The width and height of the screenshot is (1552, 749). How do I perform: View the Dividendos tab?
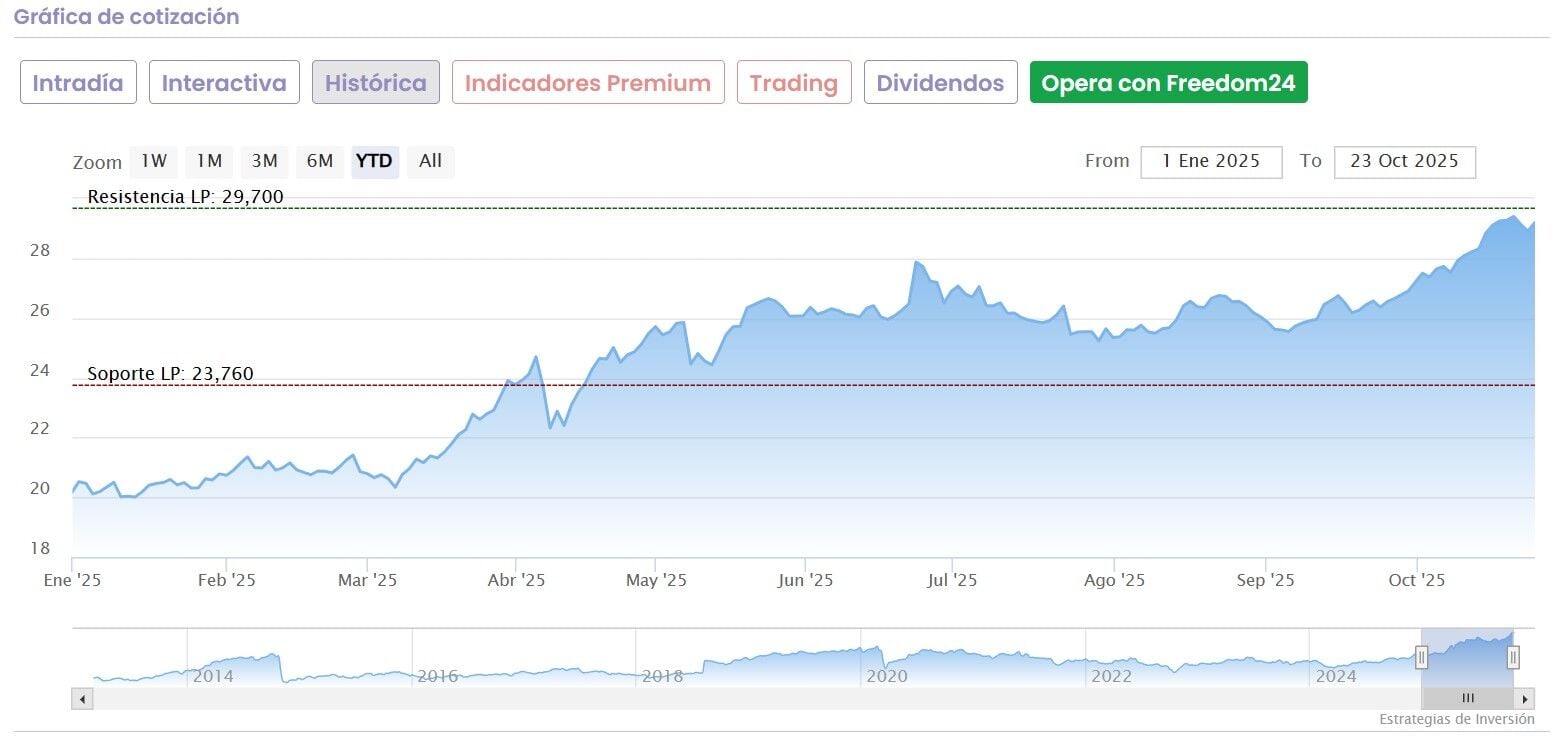pyautogui.click(x=940, y=83)
